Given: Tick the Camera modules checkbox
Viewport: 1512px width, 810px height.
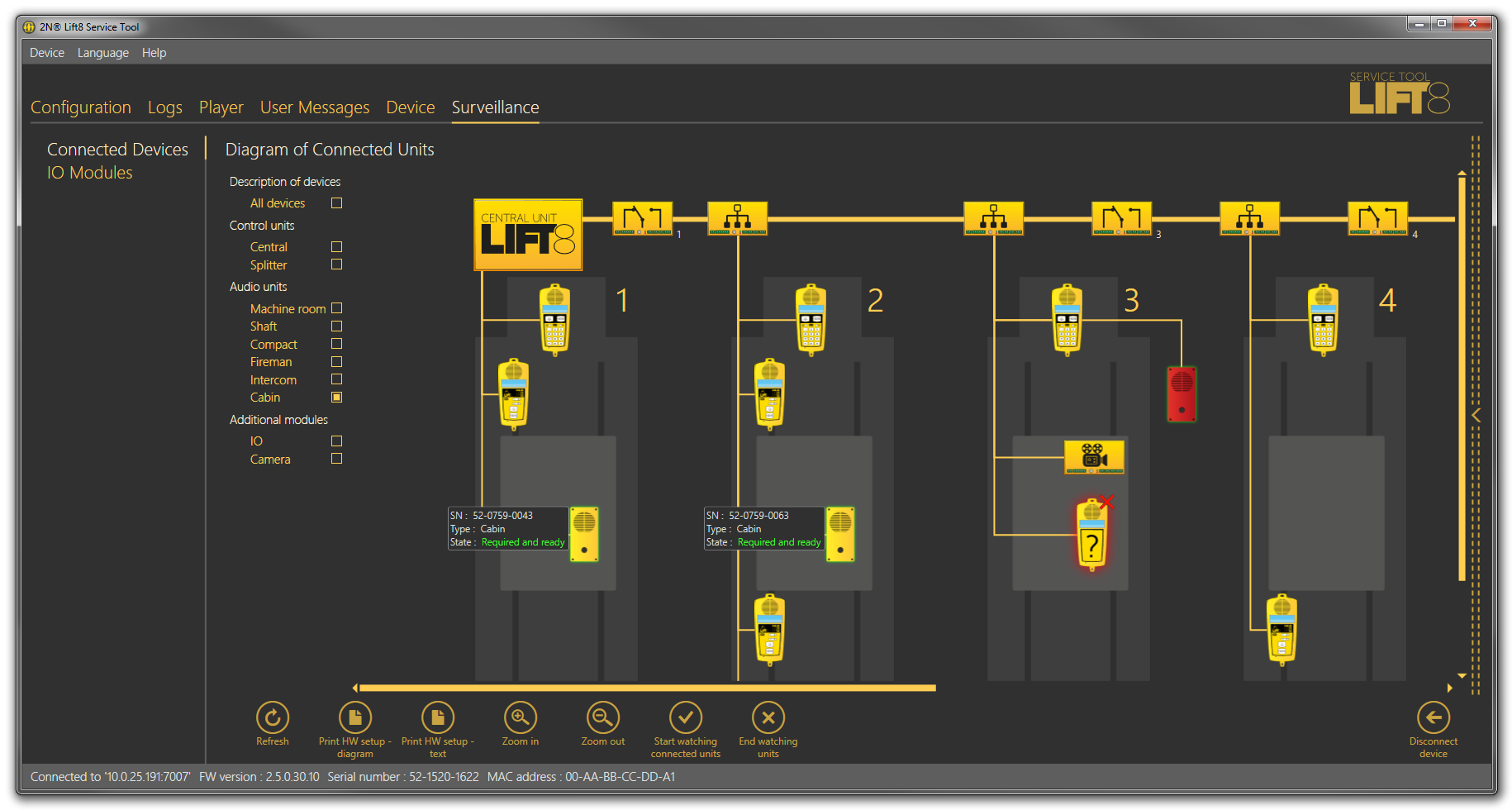Looking at the screenshot, I should click(x=336, y=459).
